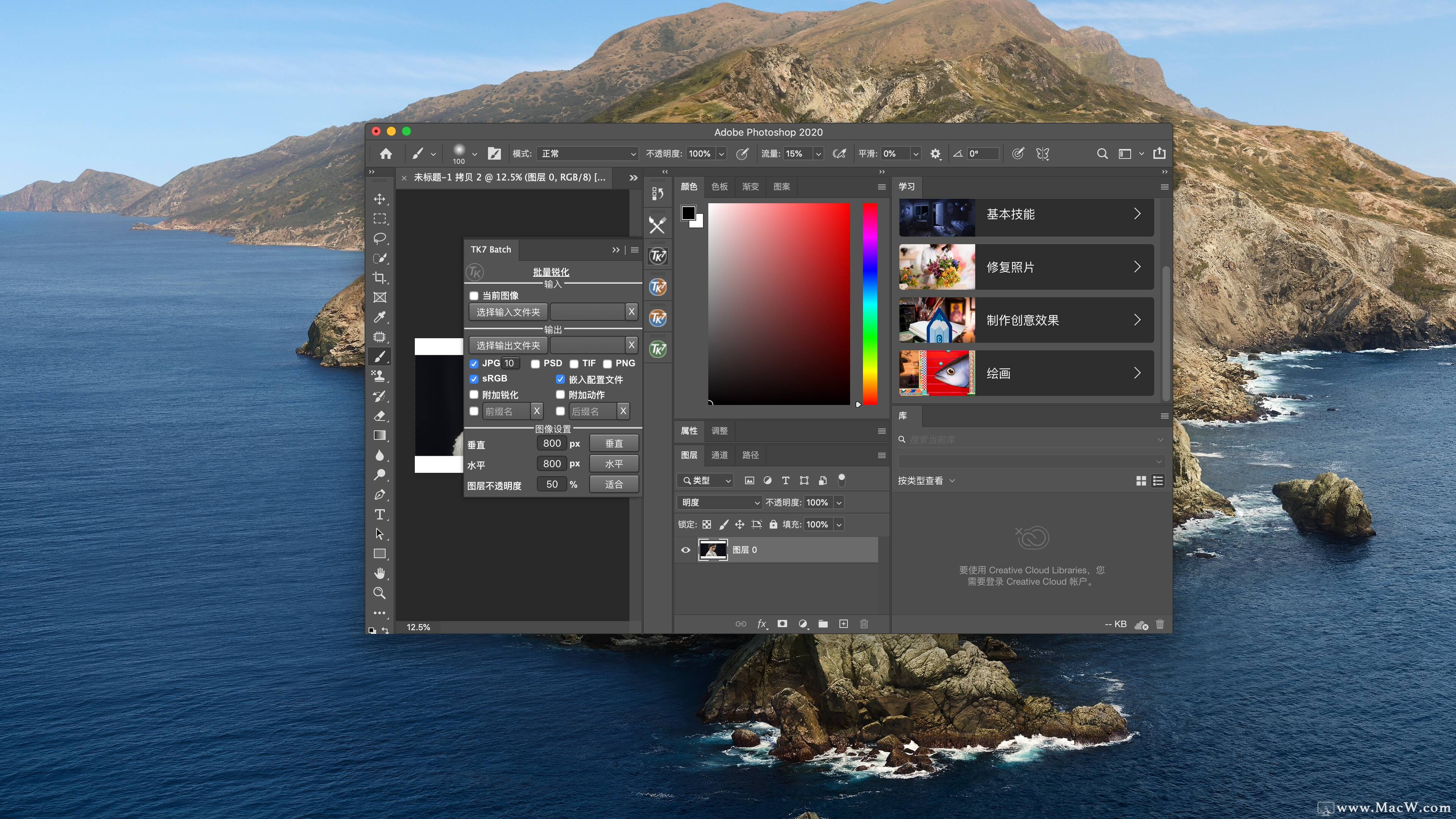Image resolution: width=1456 pixels, height=819 pixels.
Task: Click the add layer mask icon
Action: [x=782, y=624]
